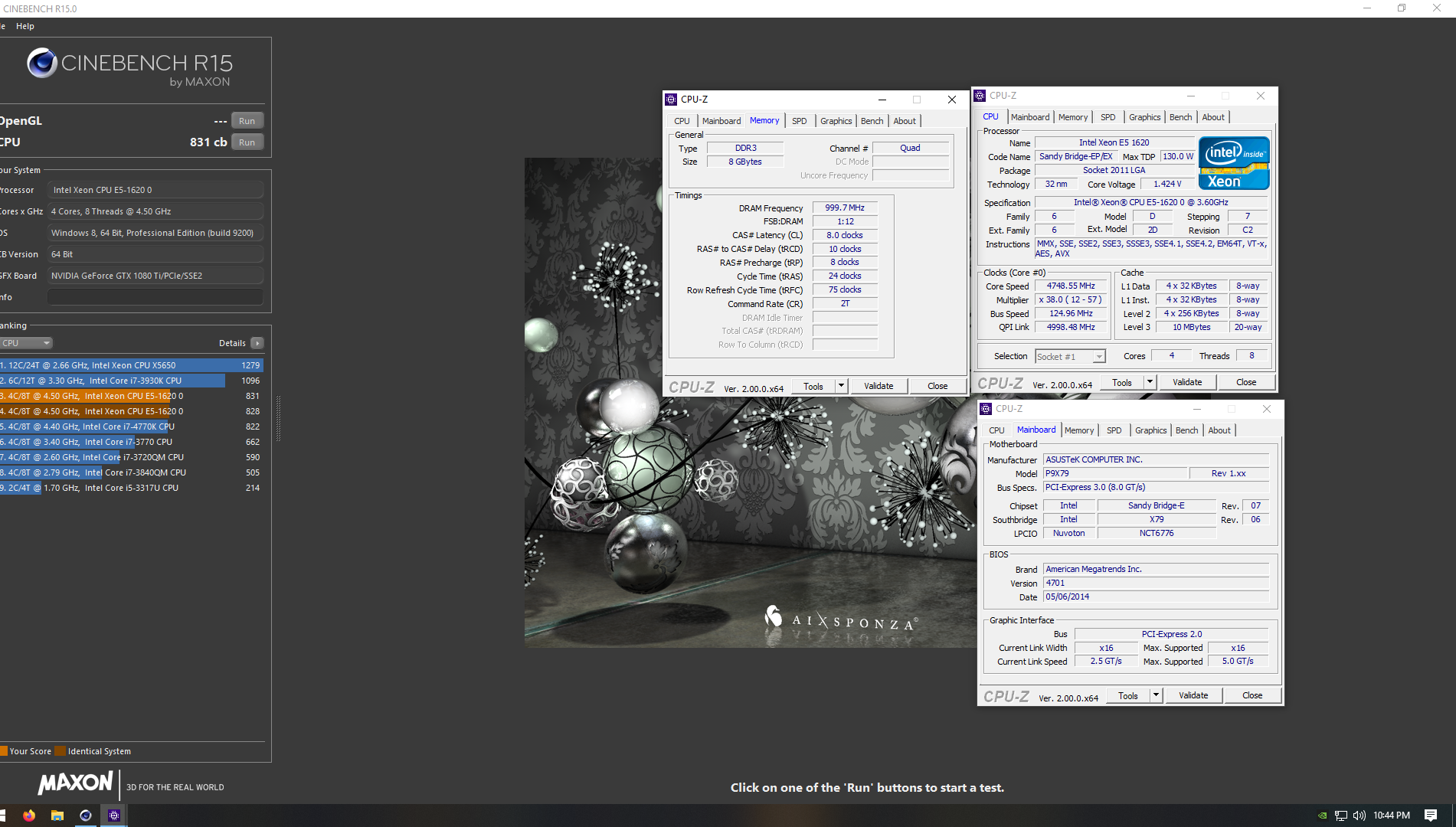Open About tab in CPU-Z Memory window
This screenshot has width=1456, height=827.
pos(905,121)
